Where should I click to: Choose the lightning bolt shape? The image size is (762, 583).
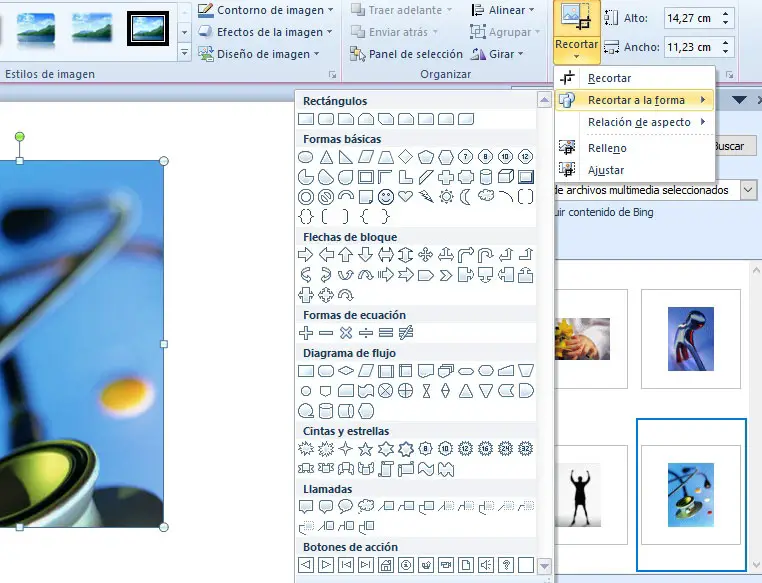[426, 197]
